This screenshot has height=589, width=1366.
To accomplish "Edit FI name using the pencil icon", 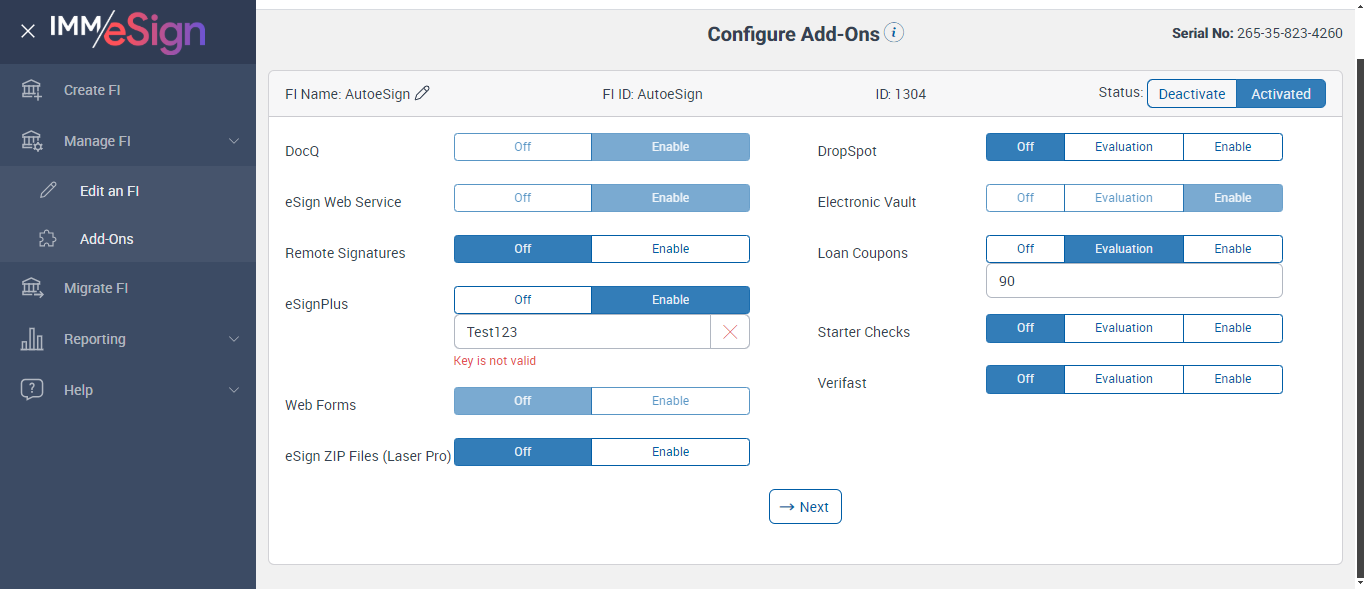I will (422, 93).
